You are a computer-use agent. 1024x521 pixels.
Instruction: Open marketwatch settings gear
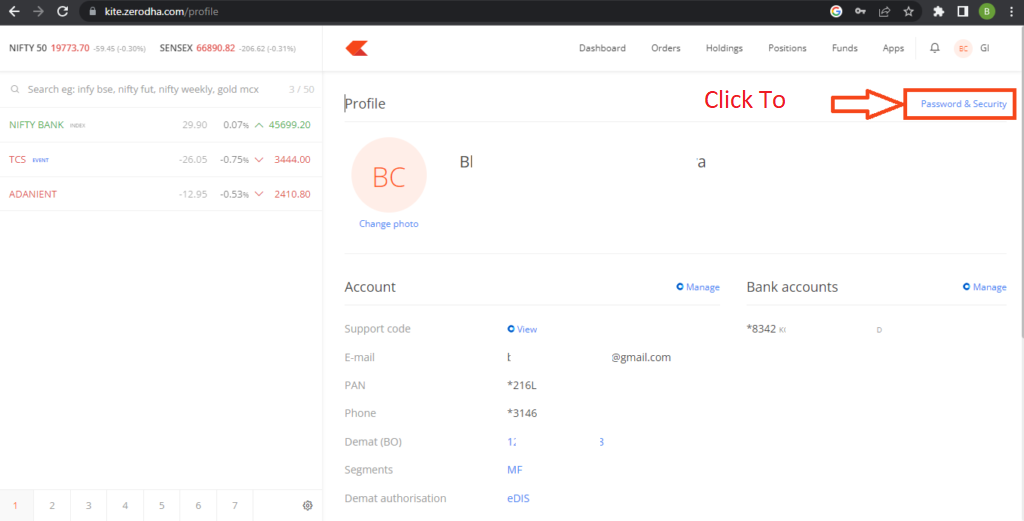[308, 505]
